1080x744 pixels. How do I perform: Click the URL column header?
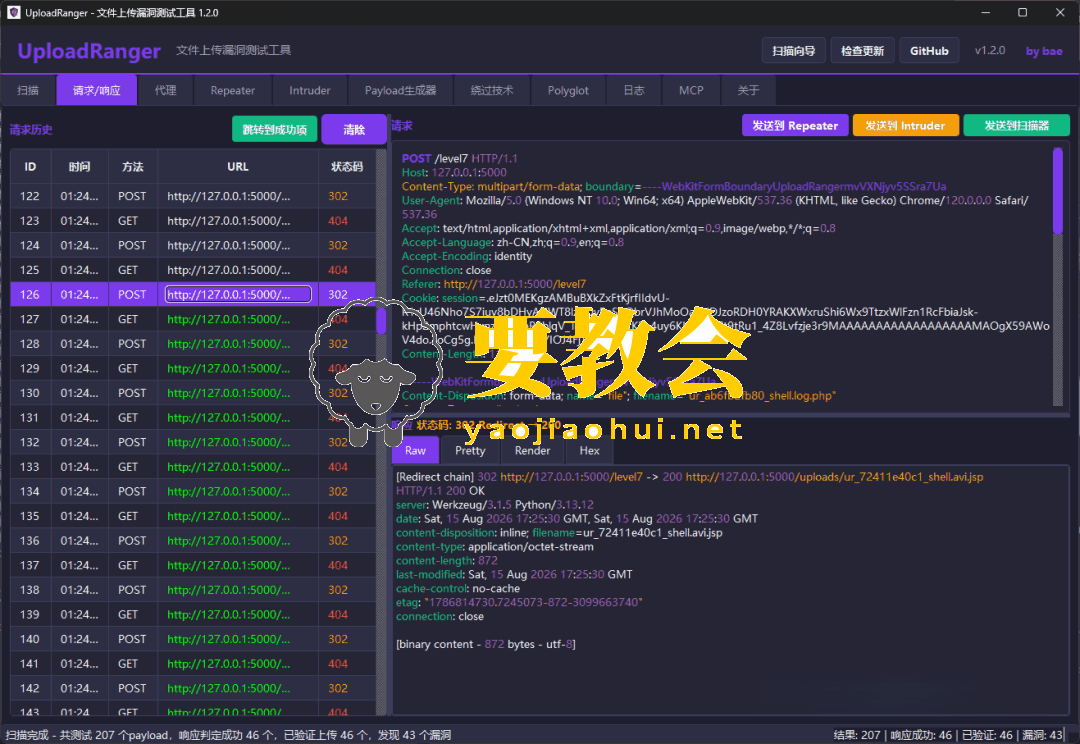tap(238, 167)
